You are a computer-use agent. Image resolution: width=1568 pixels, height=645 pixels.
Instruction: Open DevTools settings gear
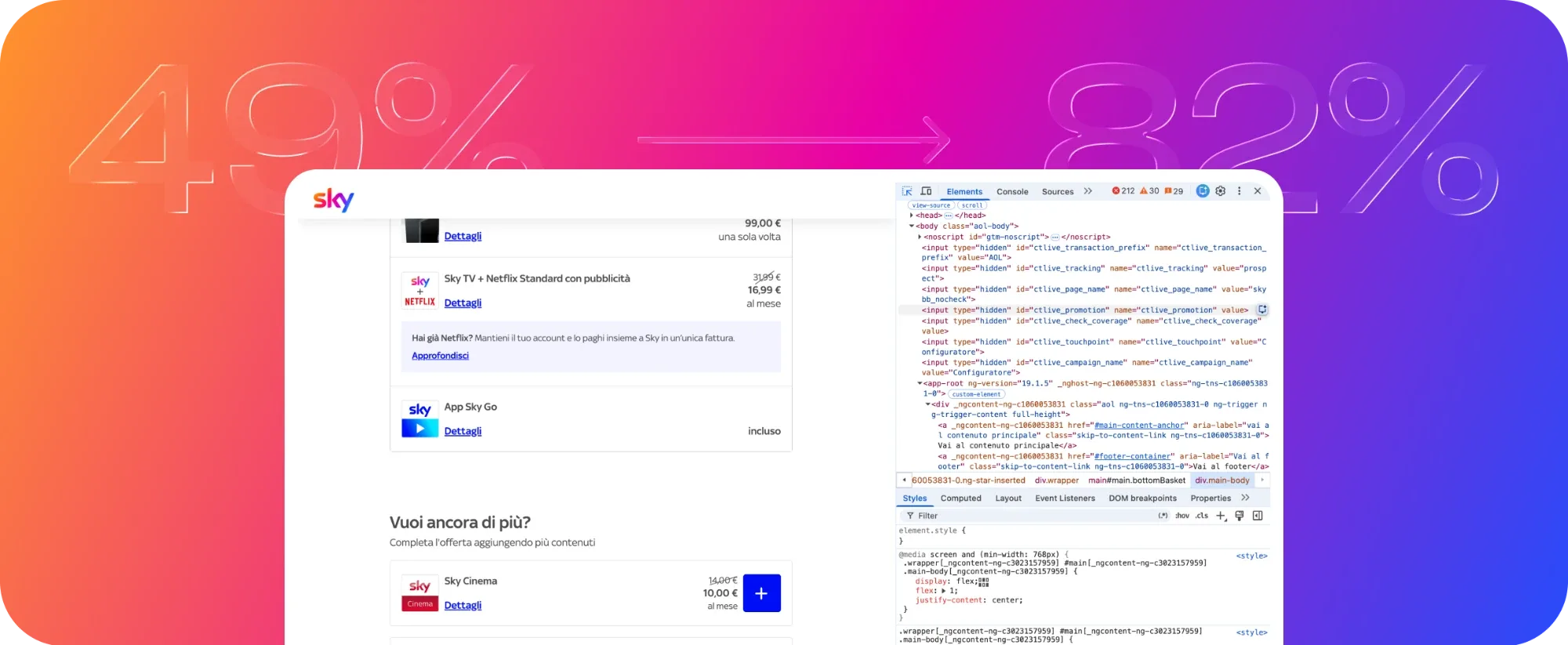[x=1221, y=191]
